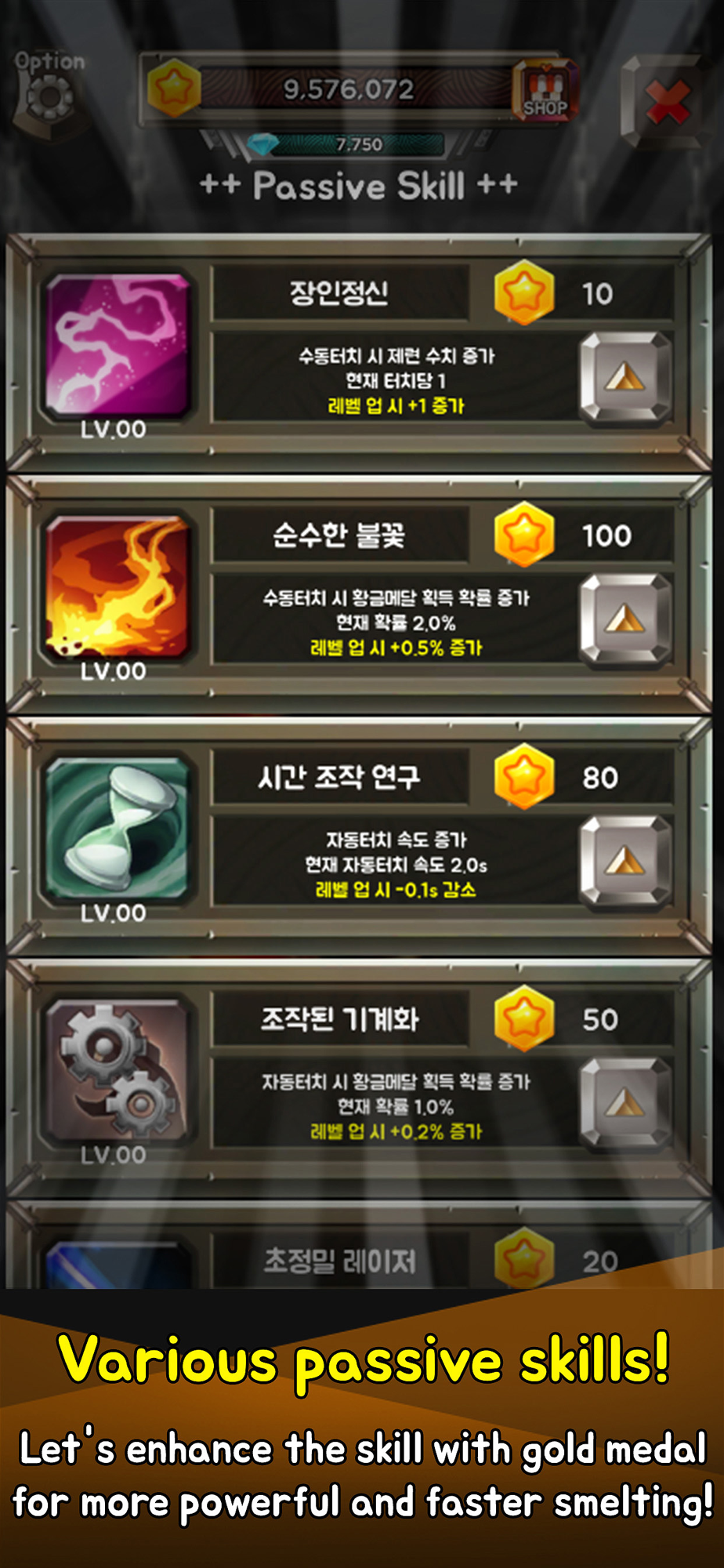Screen dimensions: 724x1568
Task: Click the 조작된 기계화 skill title
Action: point(339,1019)
